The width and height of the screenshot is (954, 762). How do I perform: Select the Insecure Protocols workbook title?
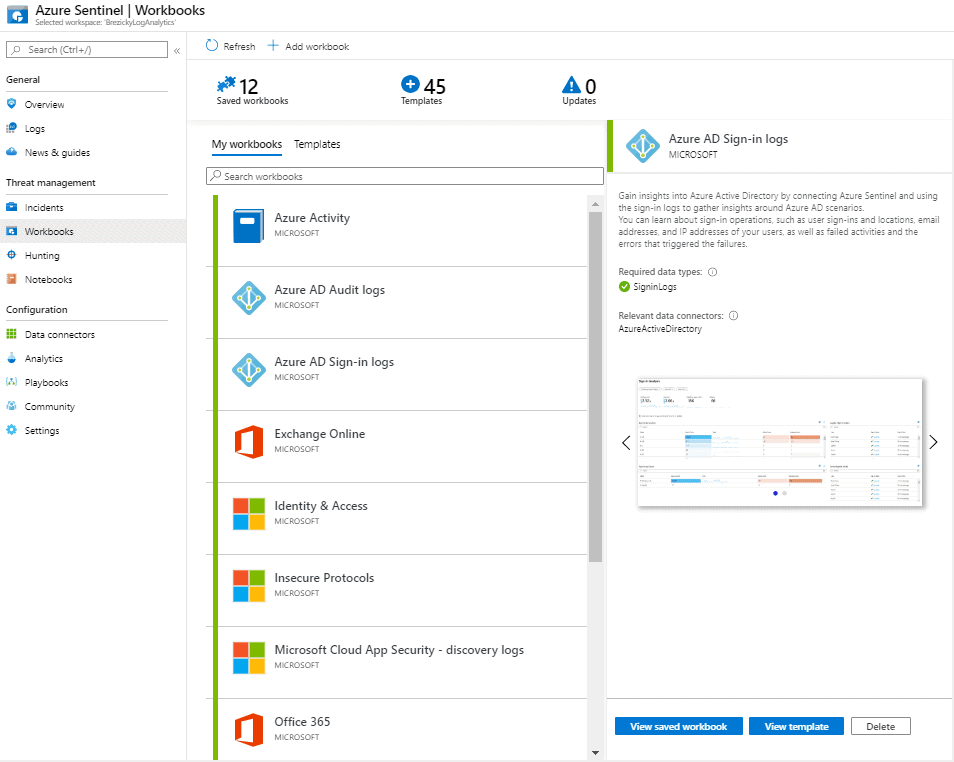(x=324, y=578)
